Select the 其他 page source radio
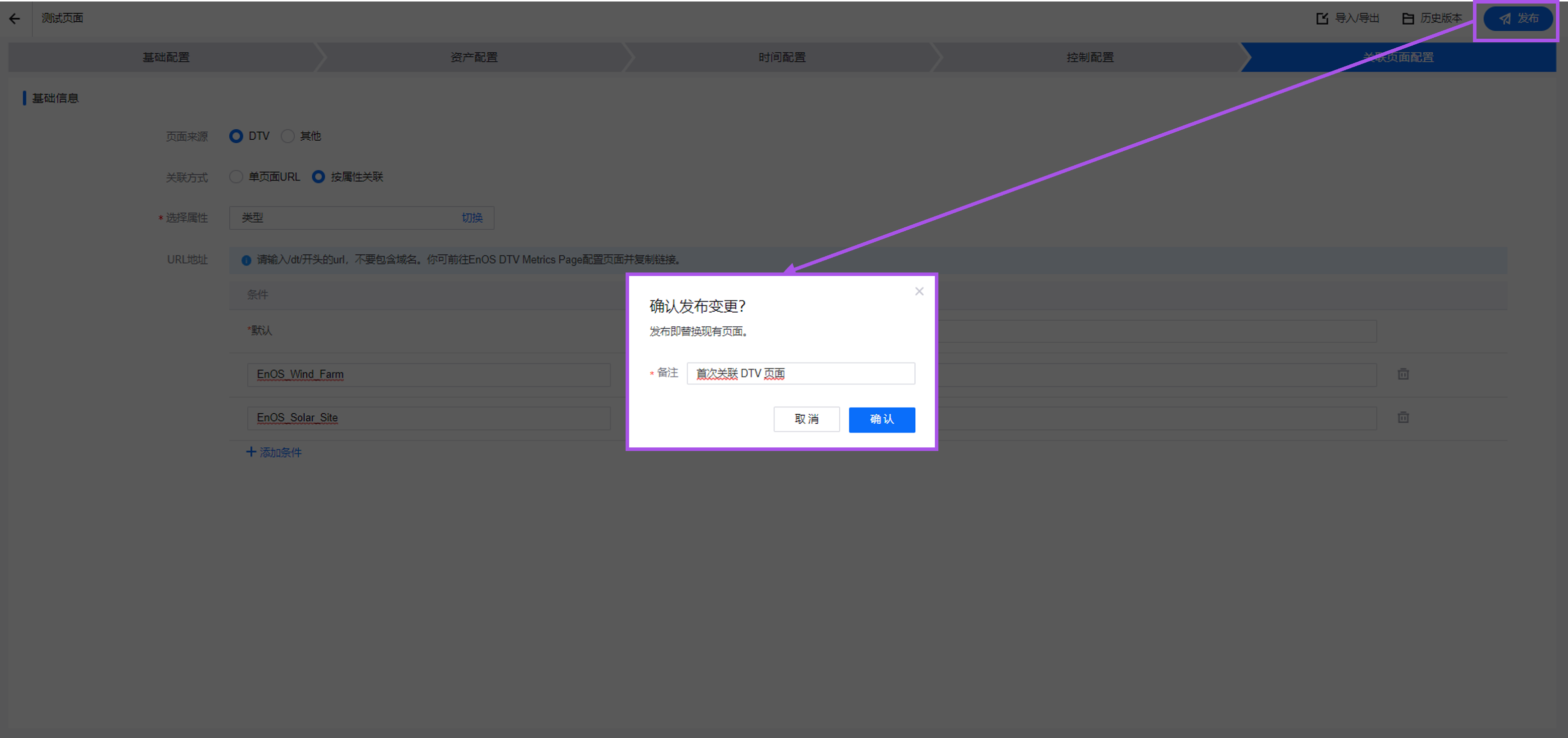Image resolution: width=1568 pixels, height=738 pixels. (287, 136)
